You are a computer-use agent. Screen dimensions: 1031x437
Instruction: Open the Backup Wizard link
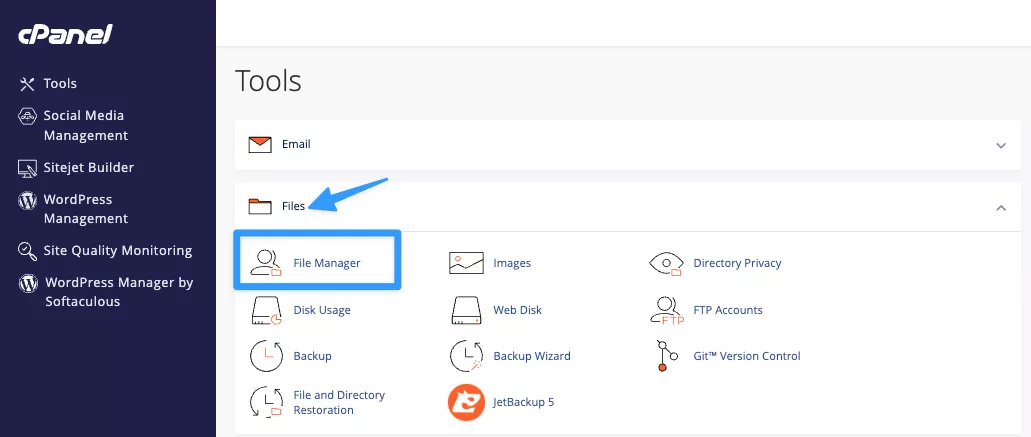[532, 356]
